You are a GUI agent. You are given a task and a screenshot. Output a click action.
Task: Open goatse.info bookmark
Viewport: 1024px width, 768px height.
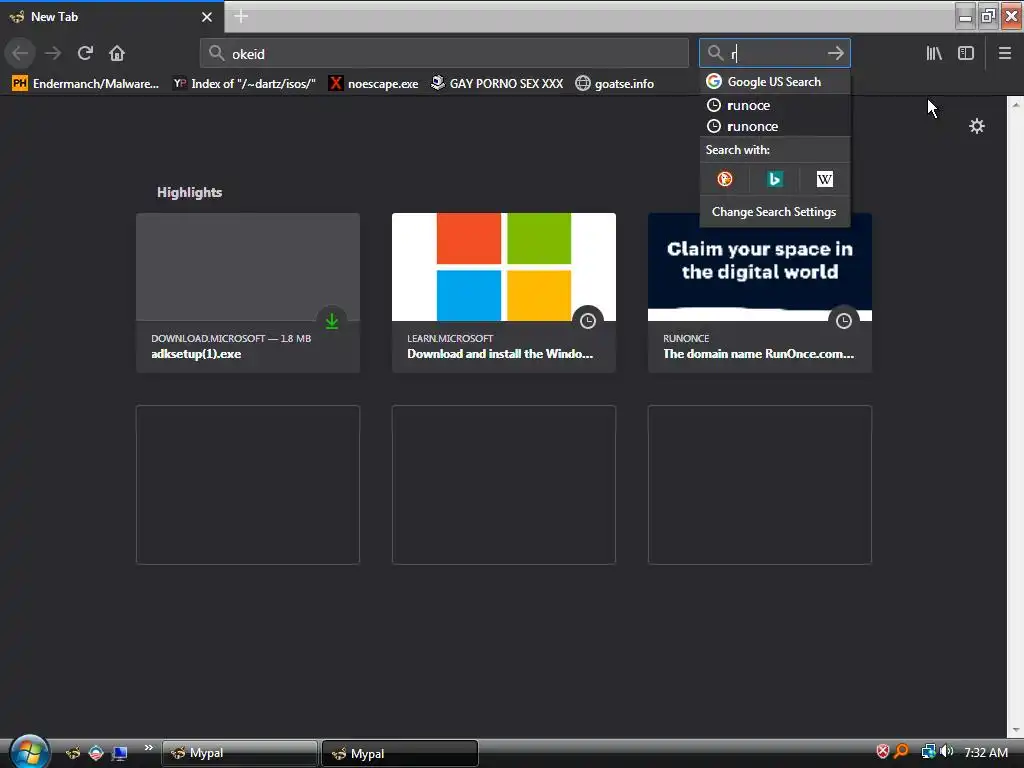pyautogui.click(x=615, y=84)
